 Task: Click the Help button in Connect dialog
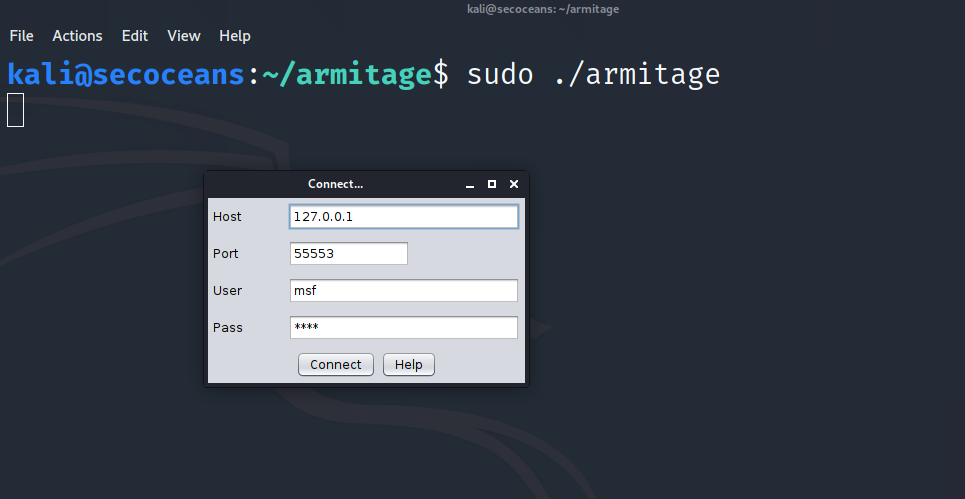[x=409, y=364]
